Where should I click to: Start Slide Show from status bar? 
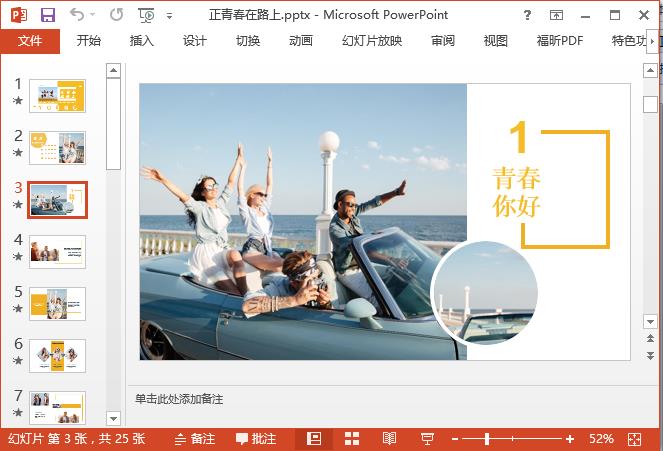[427, 439]
